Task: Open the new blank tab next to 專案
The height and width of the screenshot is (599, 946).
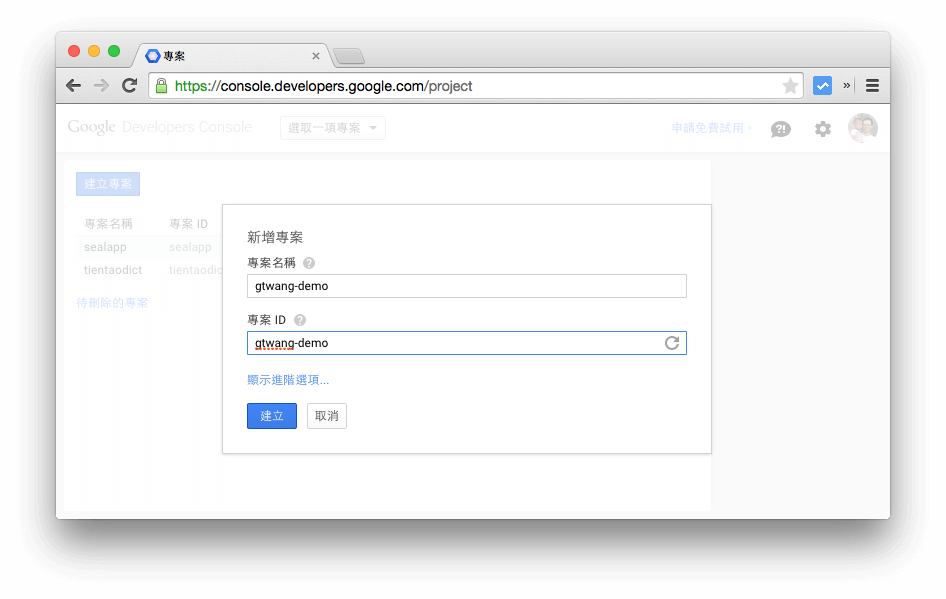Action: (x=348, y=56)
